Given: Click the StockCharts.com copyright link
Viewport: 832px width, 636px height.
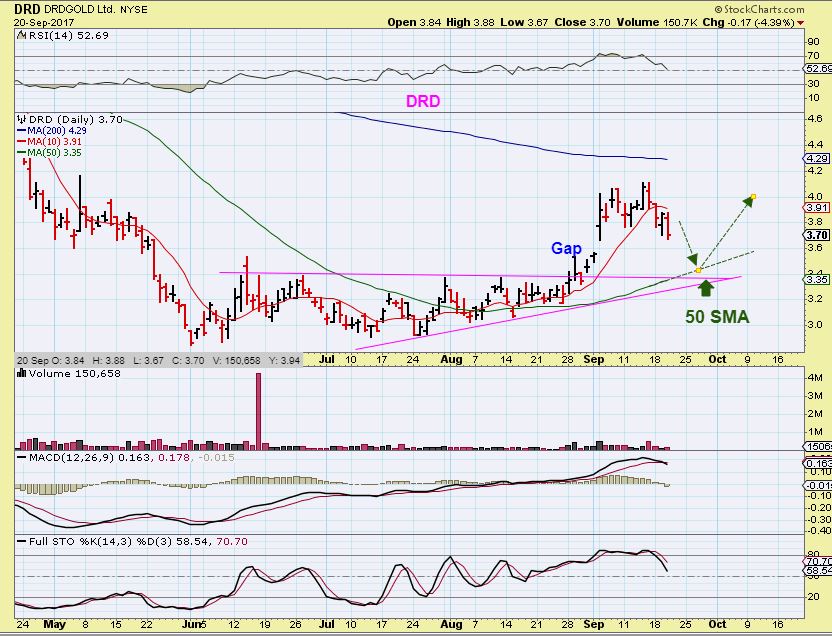Looking at the screenshot, I should 759,9.
